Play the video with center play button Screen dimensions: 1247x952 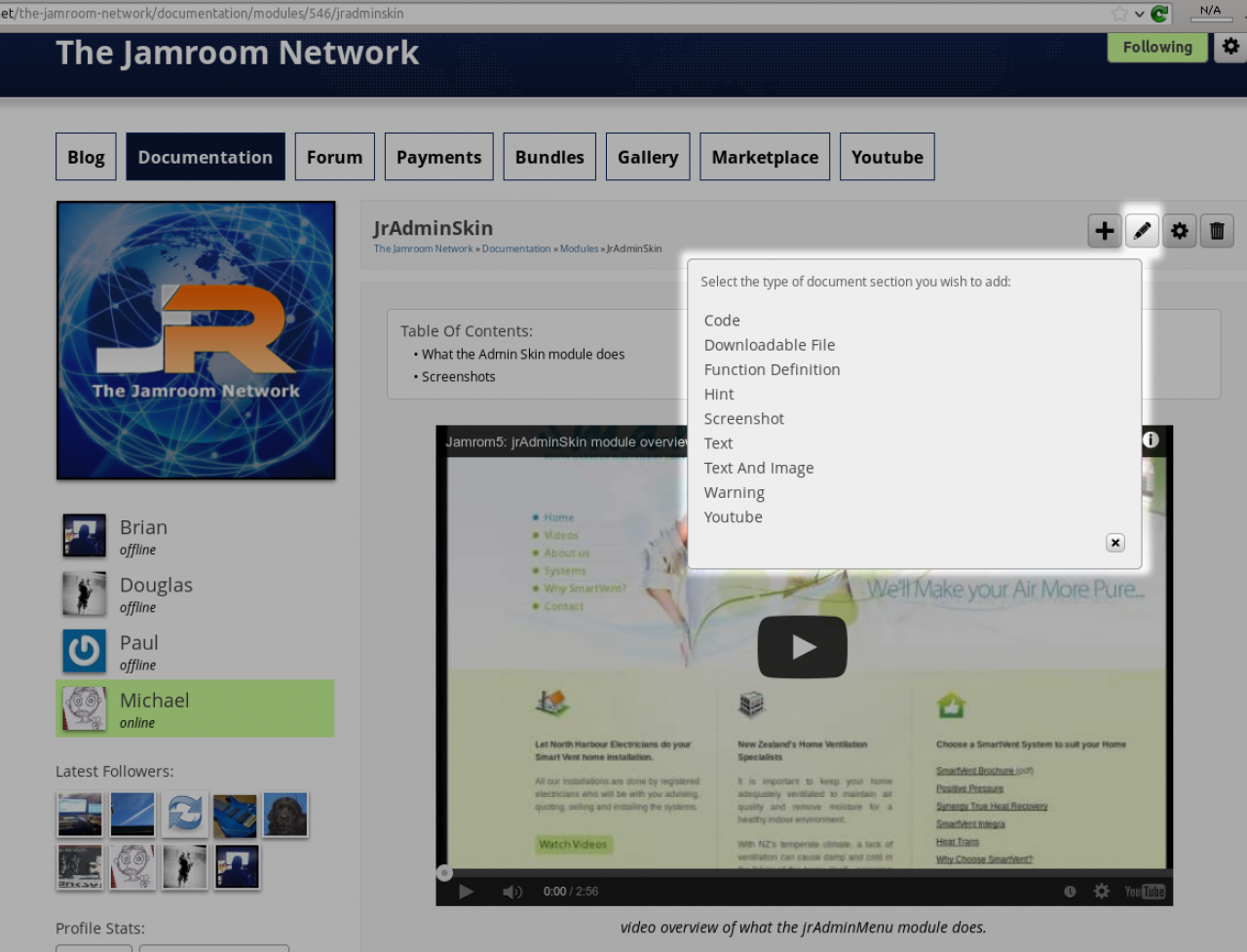pos(803,646)
